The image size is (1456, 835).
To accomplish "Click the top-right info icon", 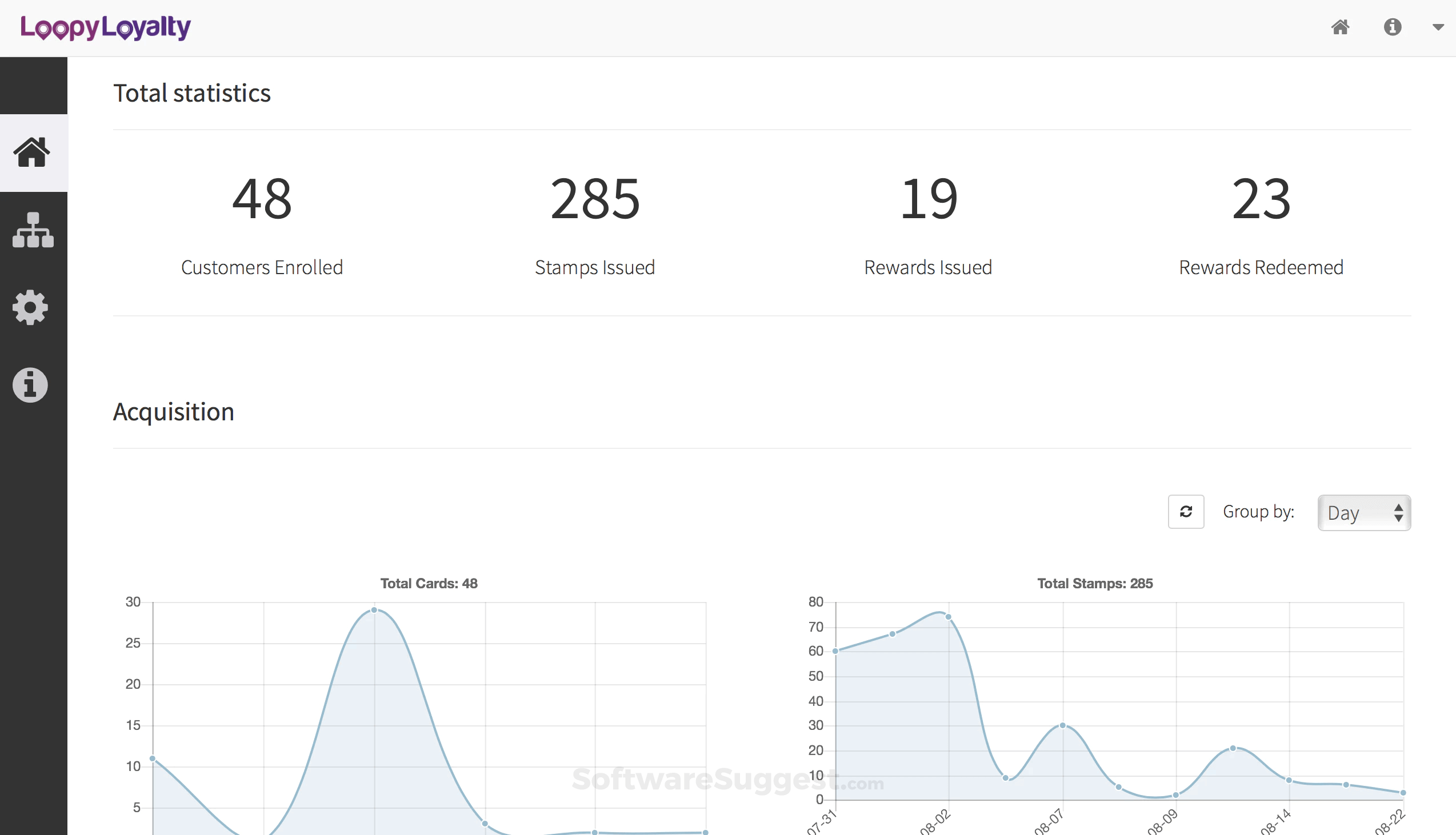I will 1393,27.
